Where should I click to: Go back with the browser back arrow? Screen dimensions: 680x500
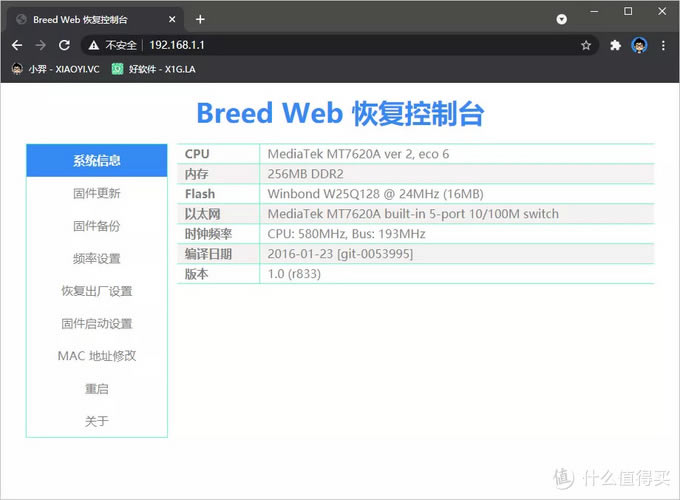click(x=17, y=45)
